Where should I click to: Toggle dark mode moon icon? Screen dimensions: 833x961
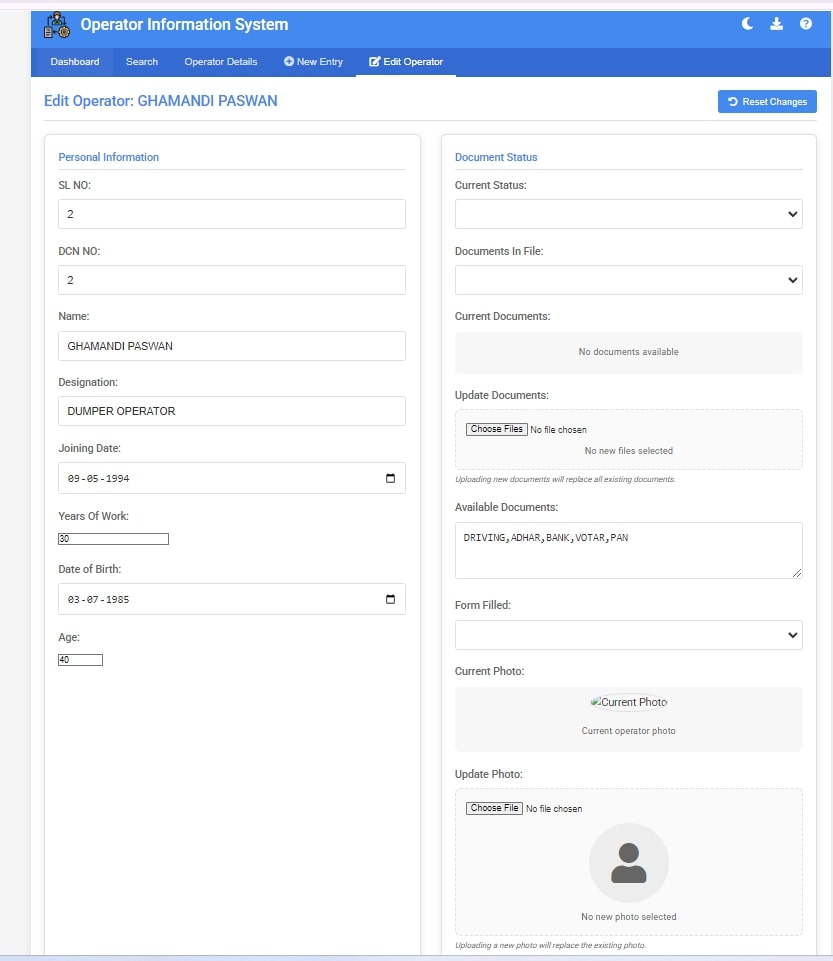tap(747, 24)
